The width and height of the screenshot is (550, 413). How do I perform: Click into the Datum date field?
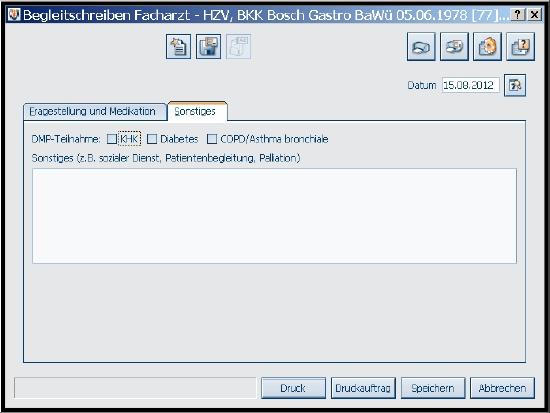click(471, 85)
